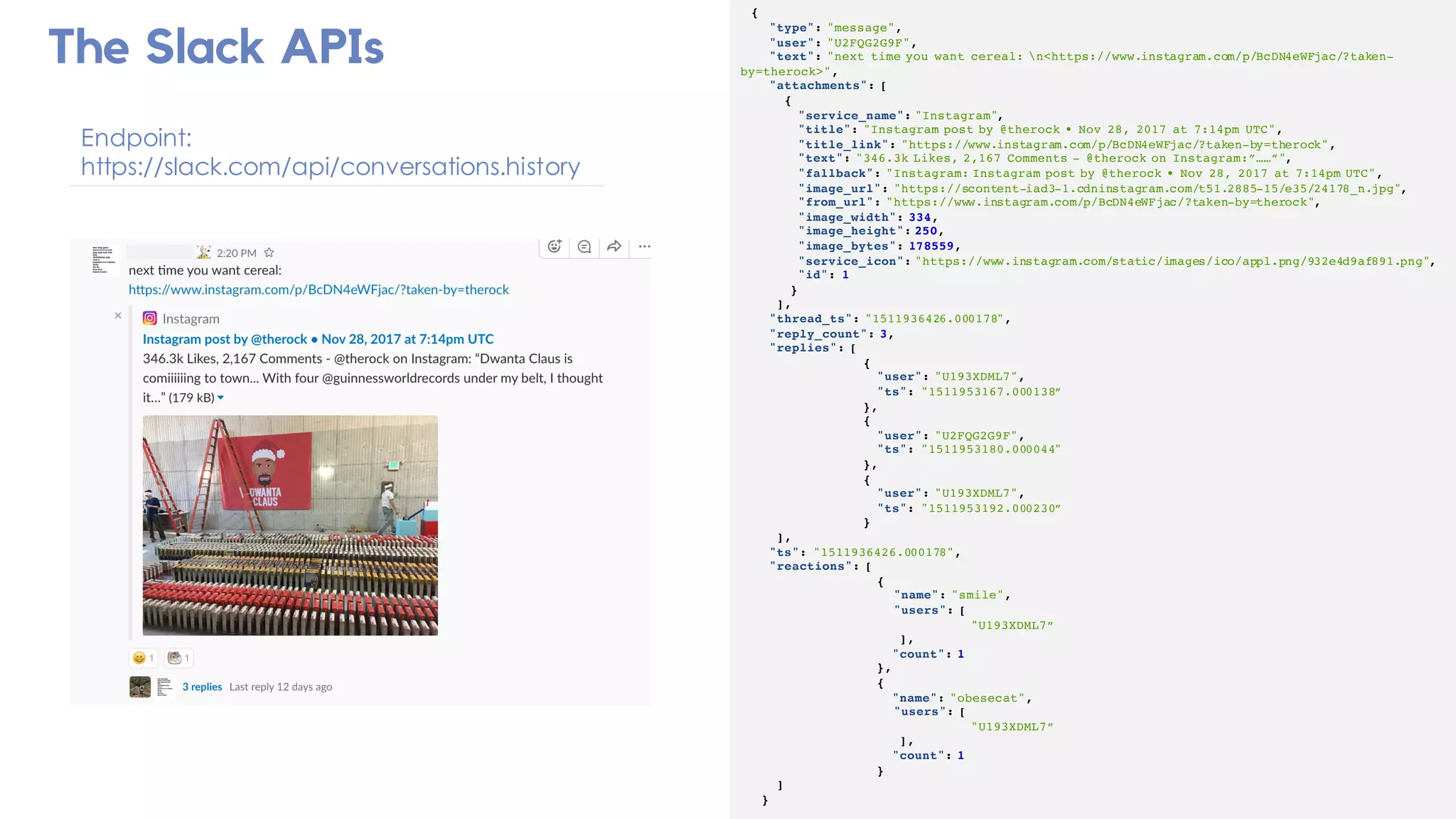This screenshot has width=1456, height=819.
Task: Open the instagram.com BcDN4eWFjac link in message
Action: 318,289
